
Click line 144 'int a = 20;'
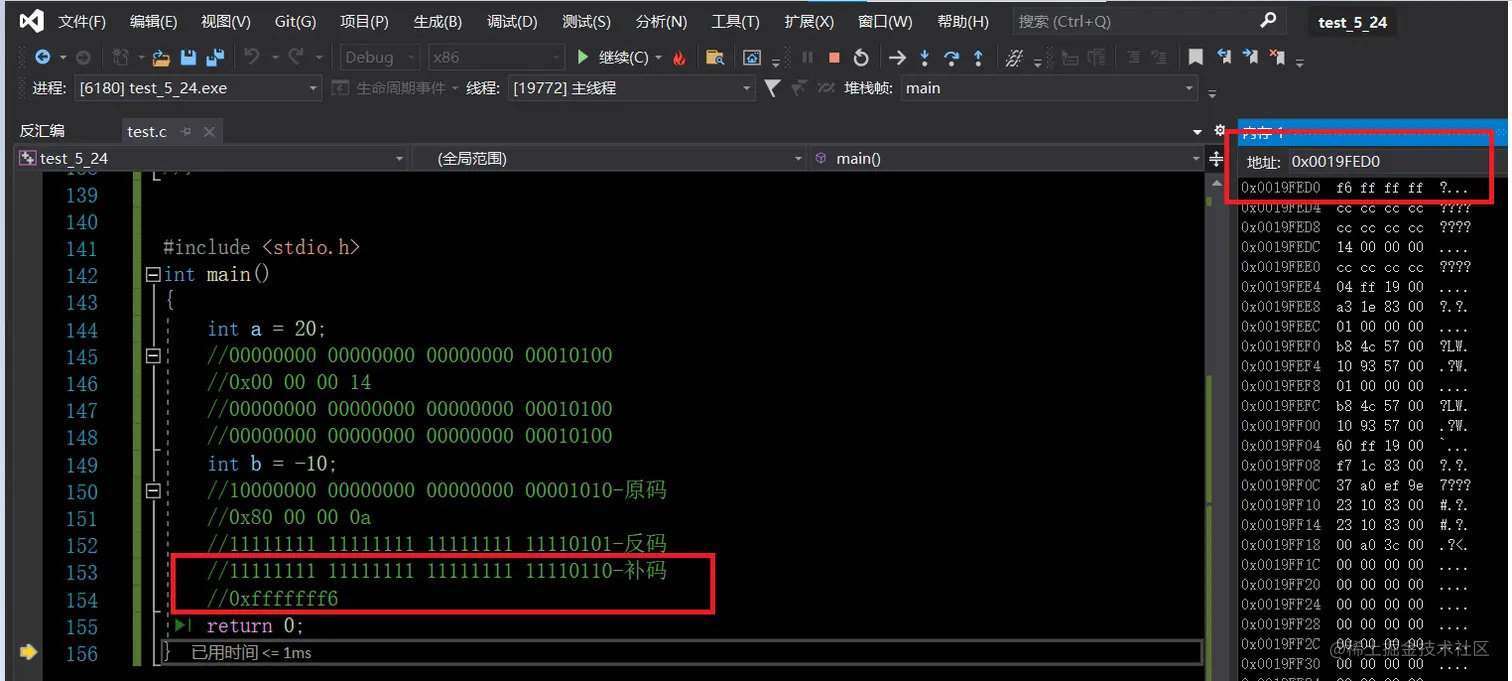pos(267,329)
